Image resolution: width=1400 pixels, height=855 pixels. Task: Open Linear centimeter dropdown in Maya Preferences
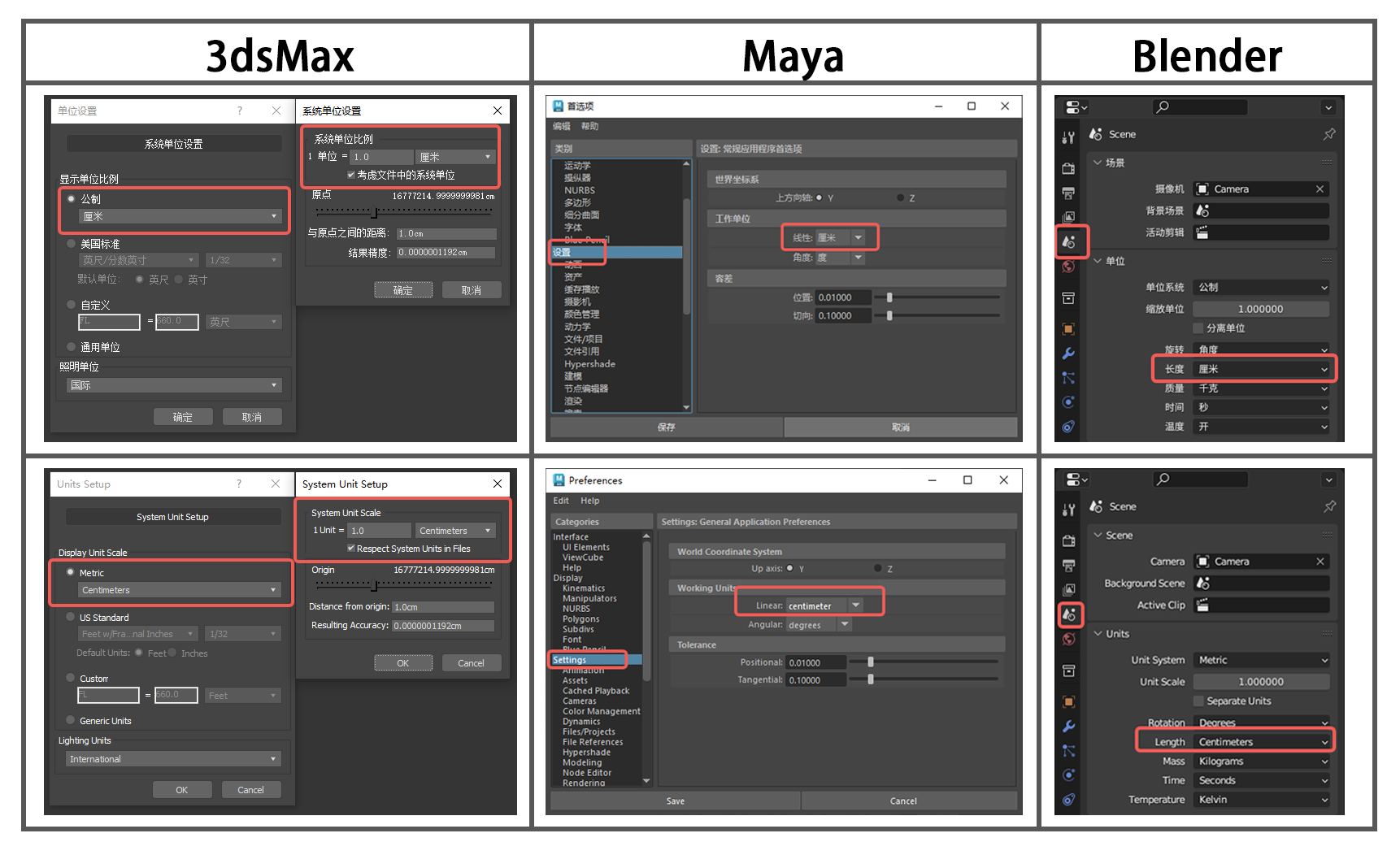point(824,605)
